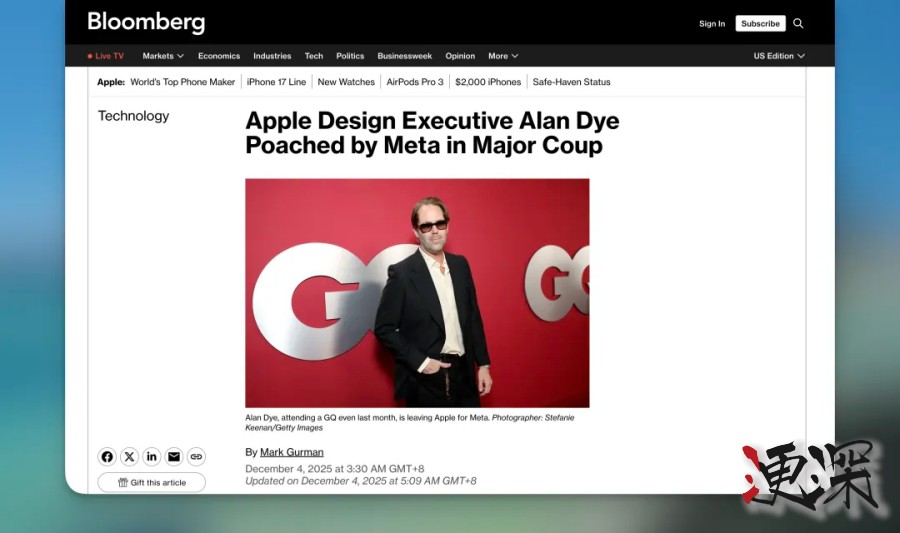
Task: Share article via email icon
Action: pyautogui.click(x=174, y=457)
